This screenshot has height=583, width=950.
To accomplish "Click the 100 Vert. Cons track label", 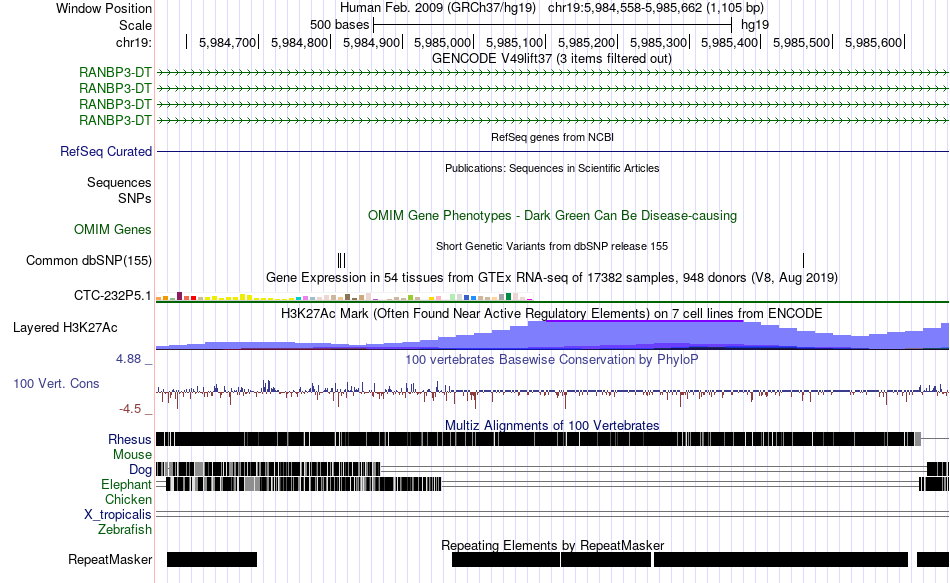I will (x=56, y=384).
